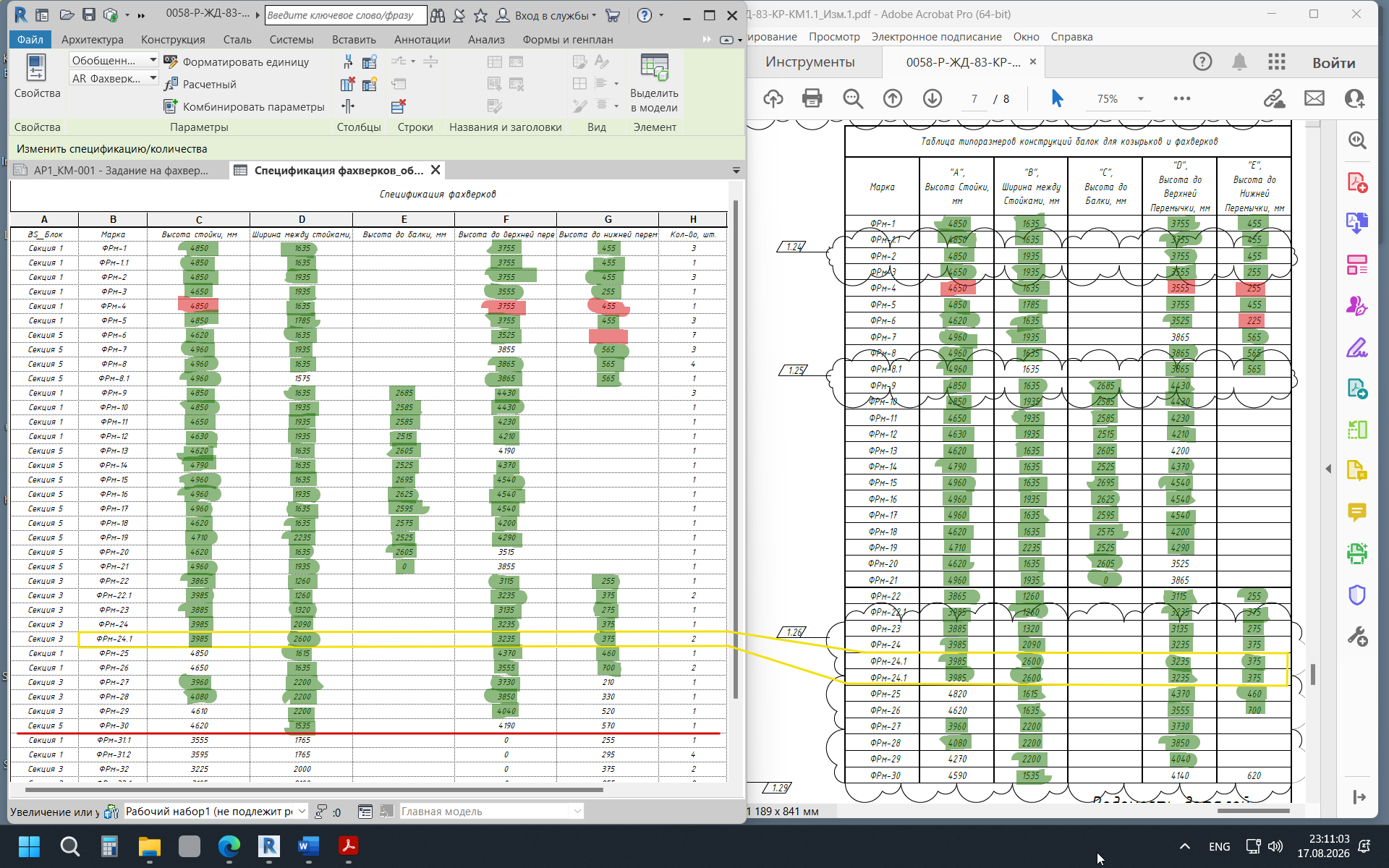
Task: Collapse the right tools pane arrow
Action: (1328, 469)
